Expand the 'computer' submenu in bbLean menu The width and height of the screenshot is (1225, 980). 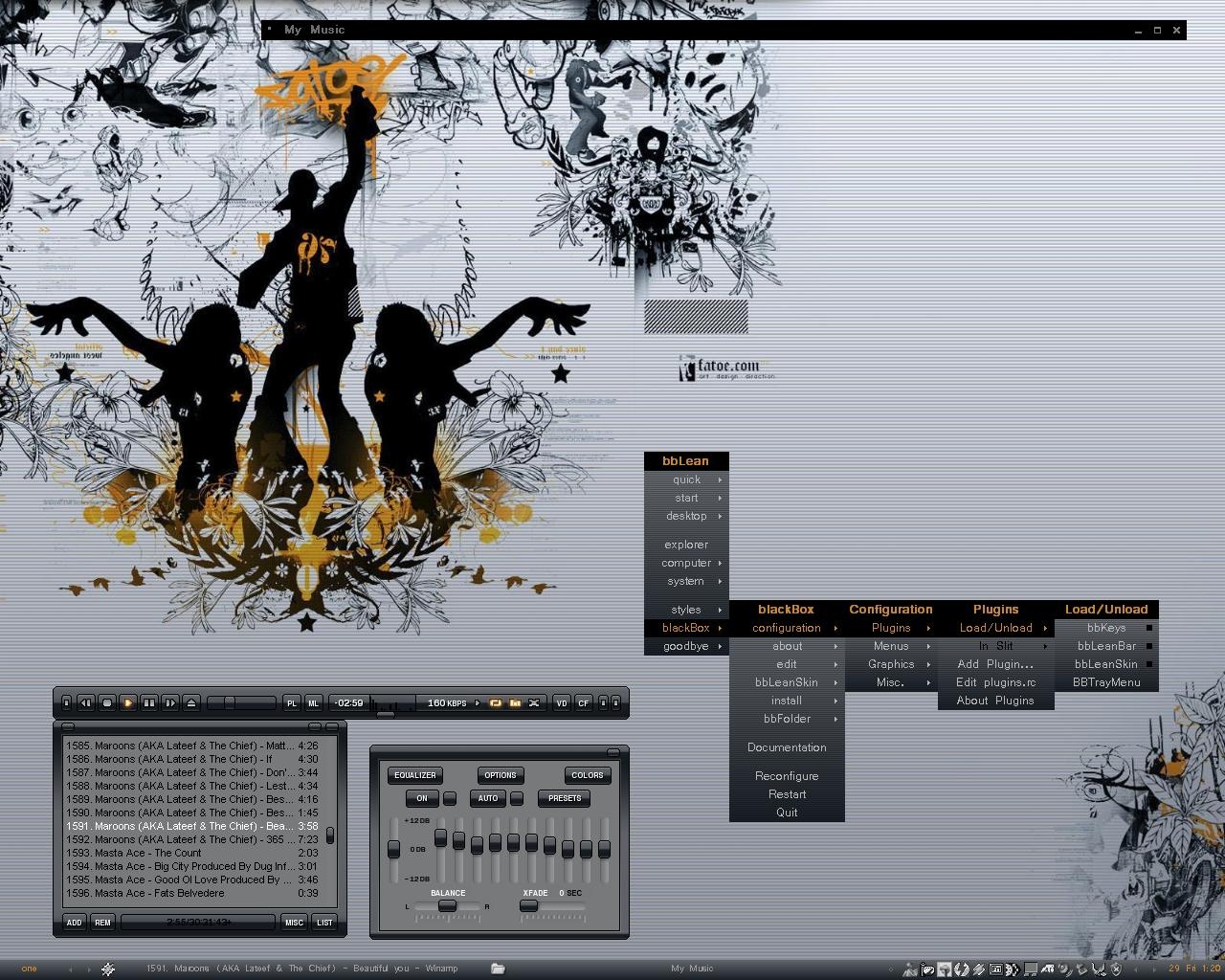coord(686,563)
